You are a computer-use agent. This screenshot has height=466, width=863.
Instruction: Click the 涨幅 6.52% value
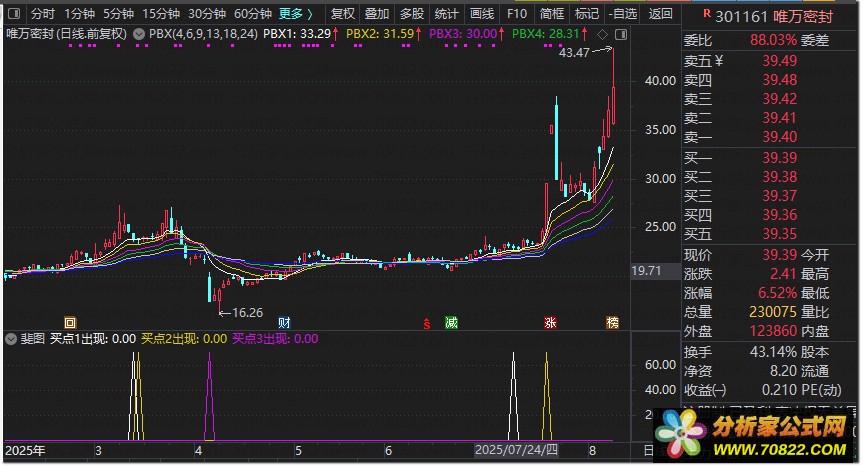tap(778, 293)
